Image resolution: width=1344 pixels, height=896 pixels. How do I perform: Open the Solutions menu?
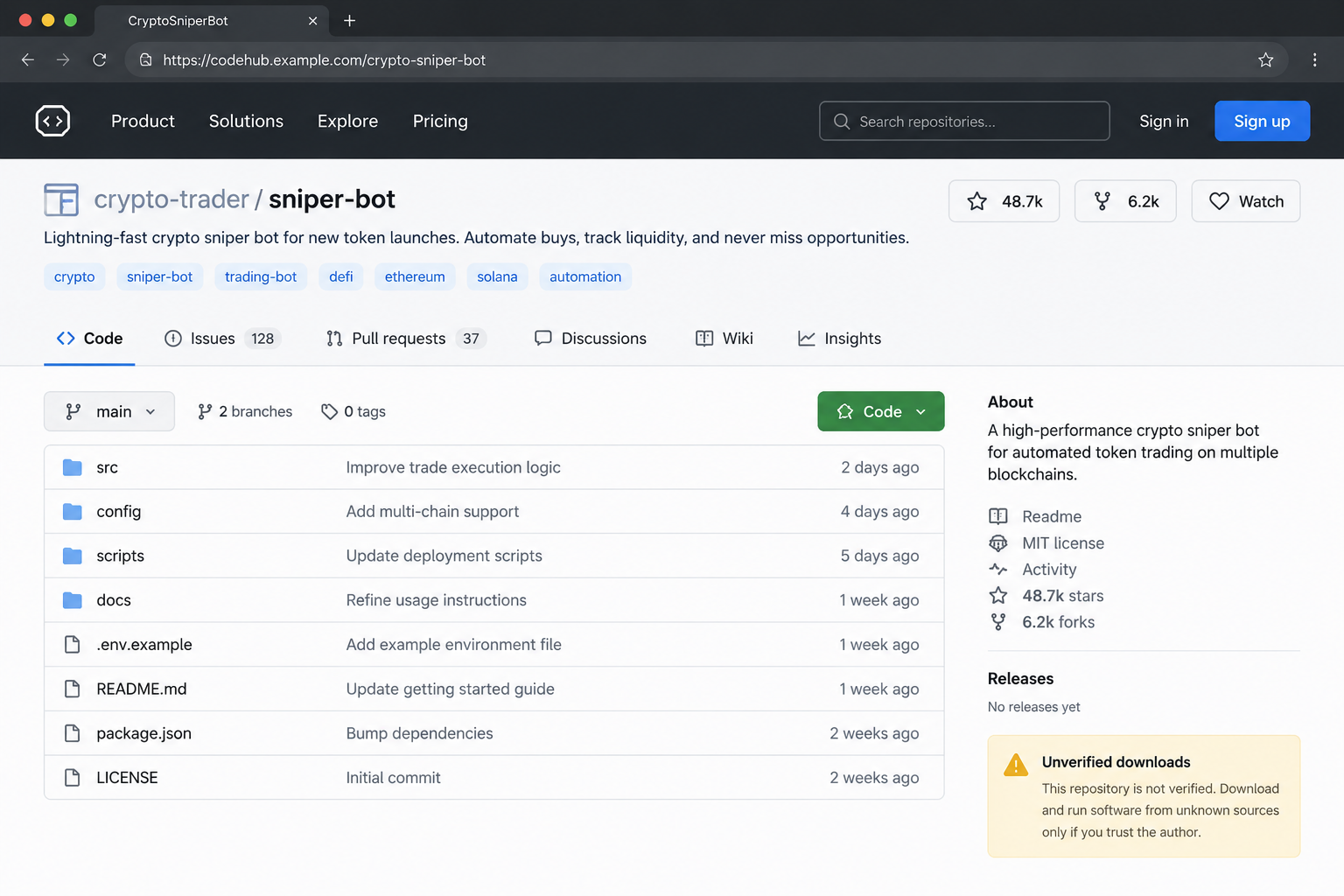point(246,121)
